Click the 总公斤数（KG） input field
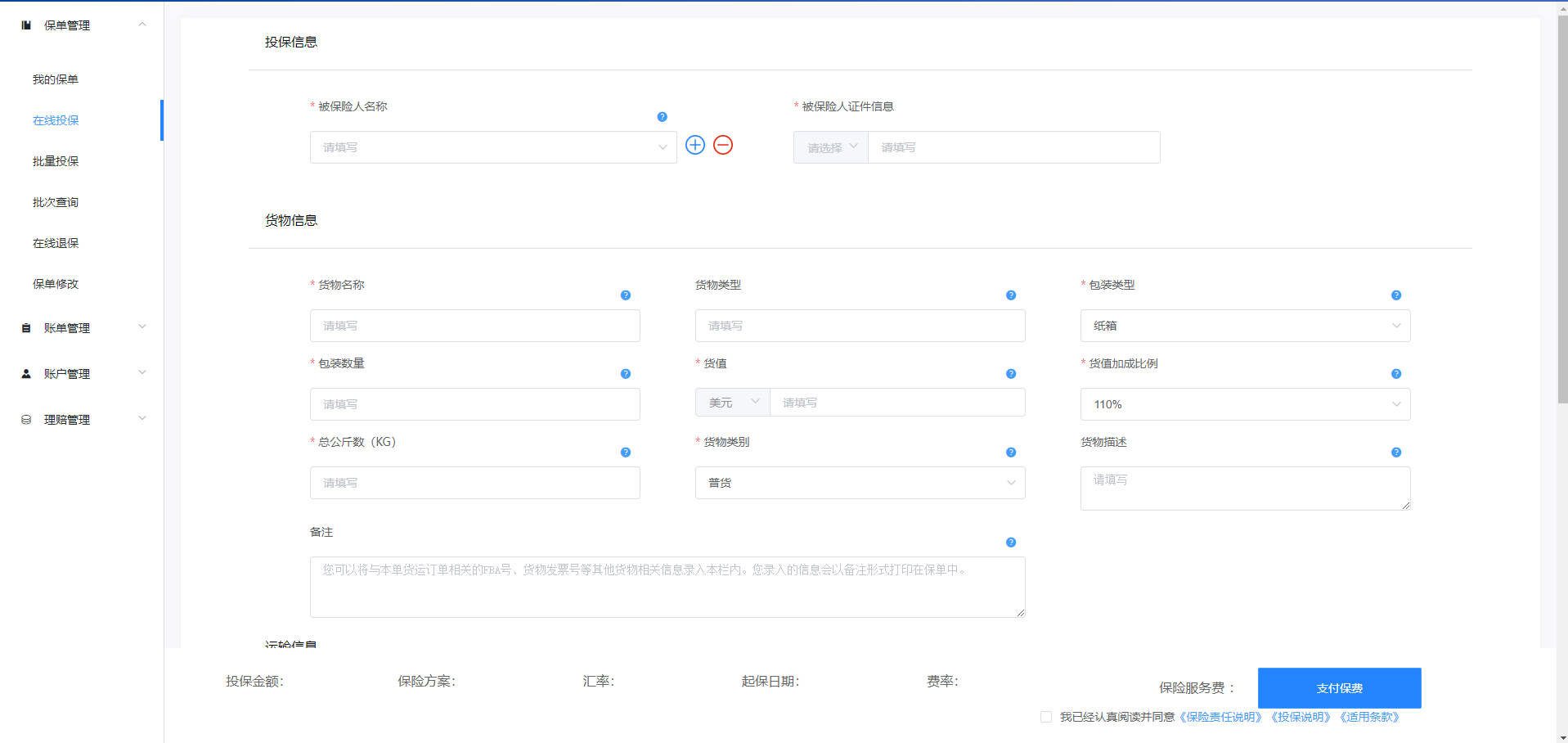 (474, 483)
